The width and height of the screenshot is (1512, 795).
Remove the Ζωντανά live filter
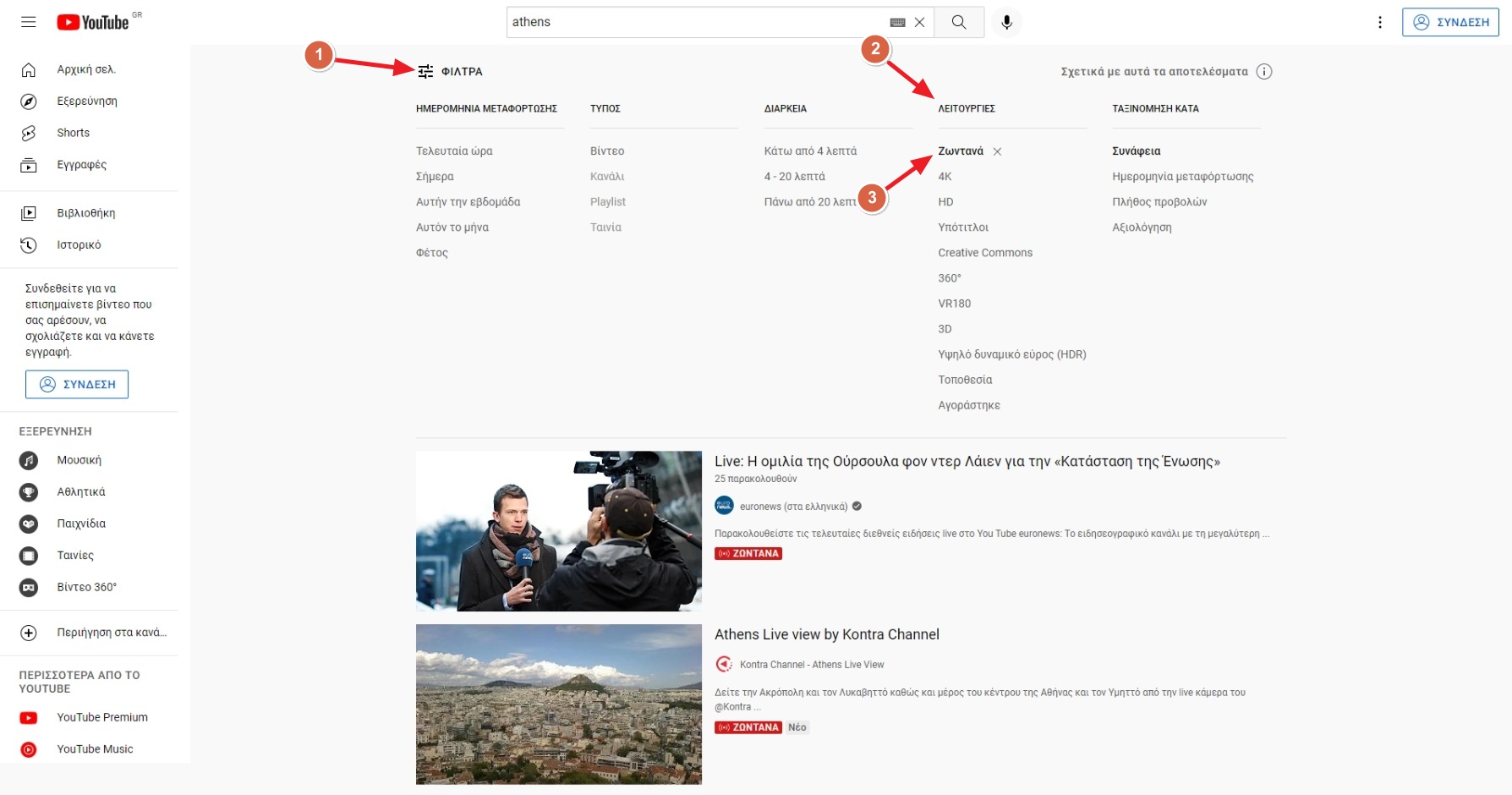coord(997,151)
